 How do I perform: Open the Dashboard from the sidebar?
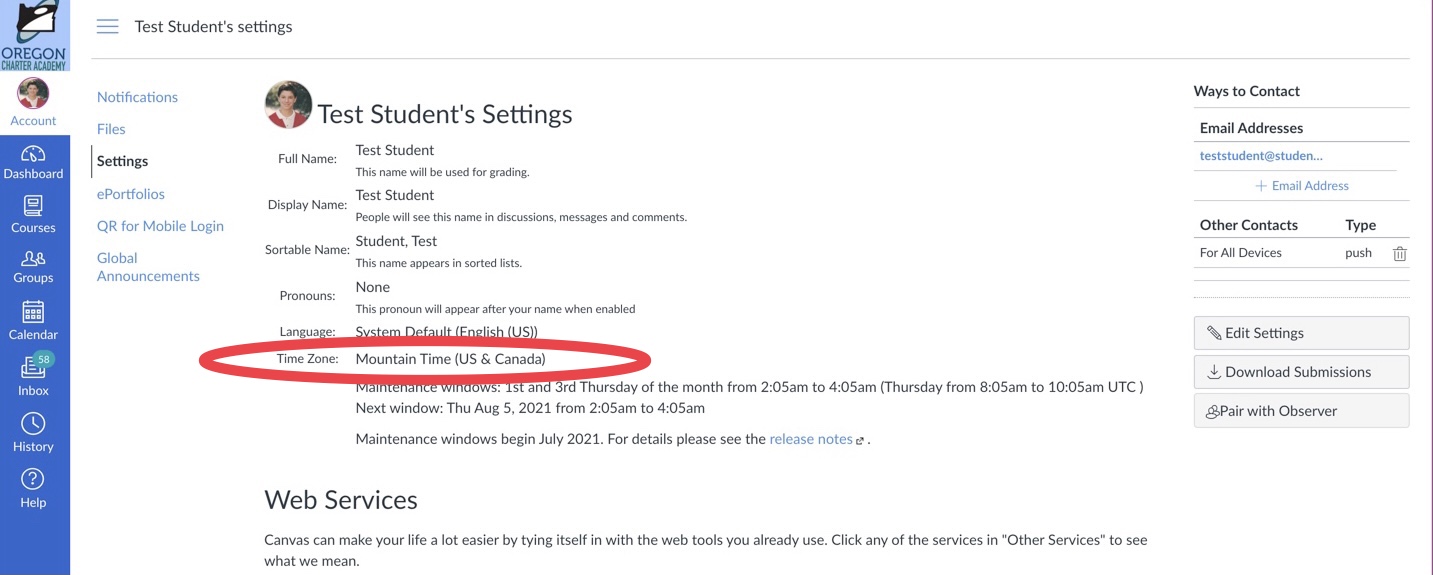pos(34,162)
